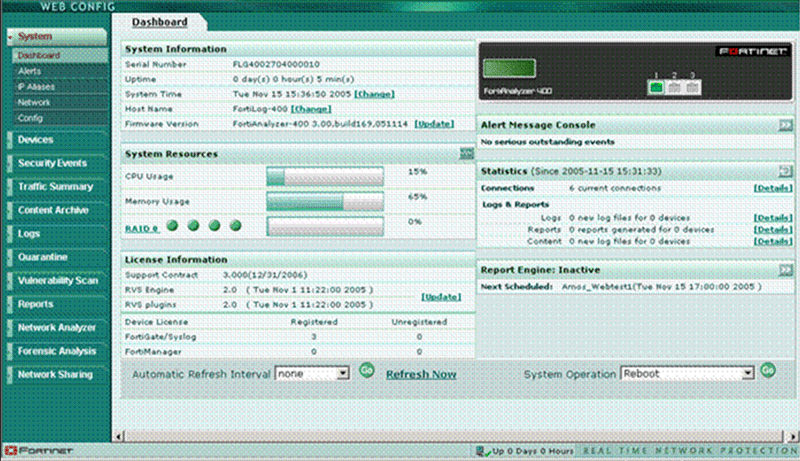Select Network under System menu
The height and width of the screenshot is (461, 800).
click(x=60, y=103)
